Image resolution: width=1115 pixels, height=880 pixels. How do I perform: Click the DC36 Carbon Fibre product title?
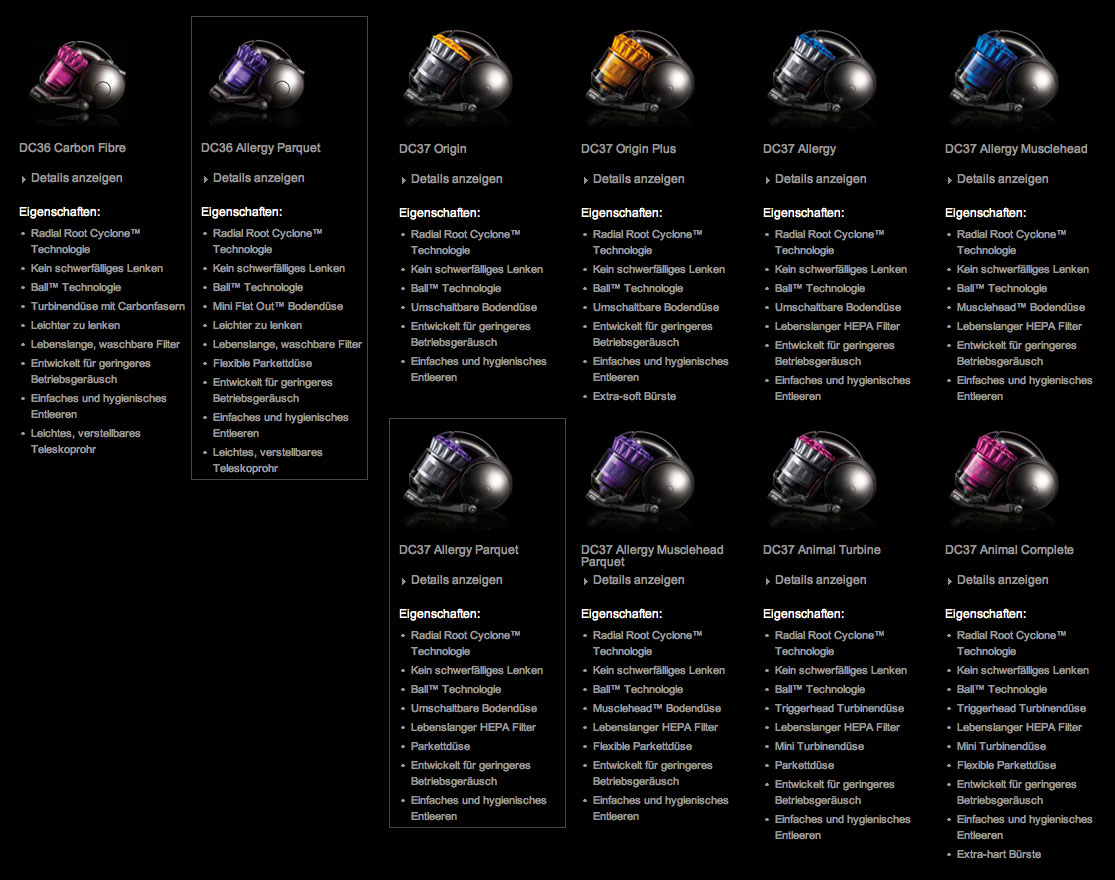point(73,148)
